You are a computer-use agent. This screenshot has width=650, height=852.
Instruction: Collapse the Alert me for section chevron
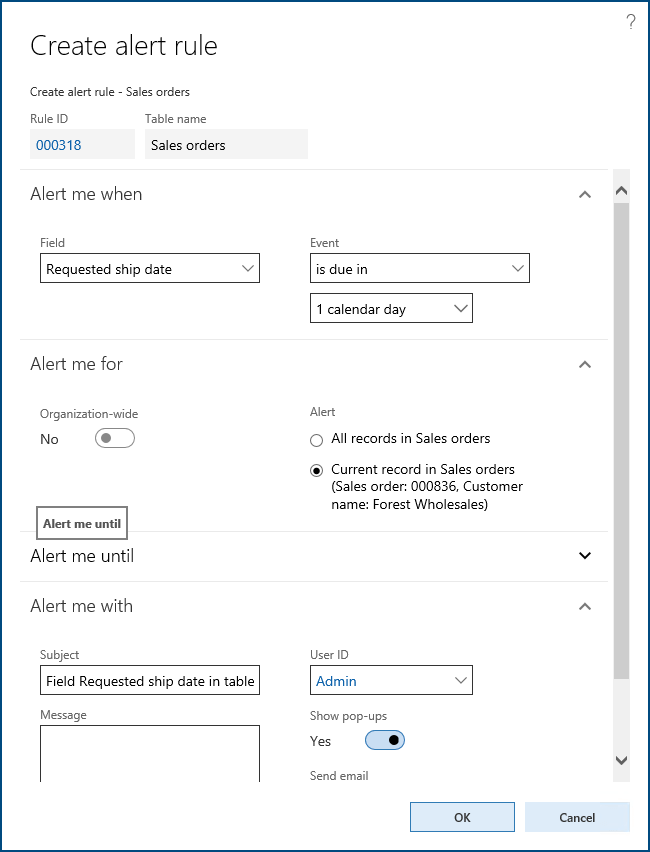[585, 364]
